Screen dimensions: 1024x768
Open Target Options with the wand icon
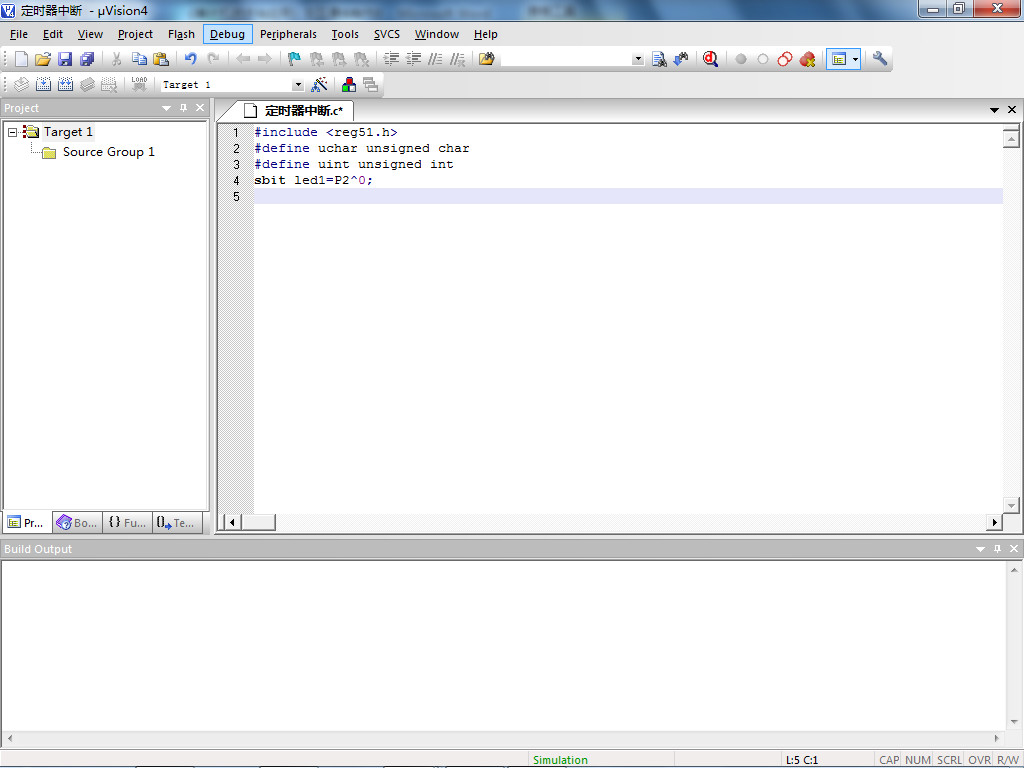319,84
